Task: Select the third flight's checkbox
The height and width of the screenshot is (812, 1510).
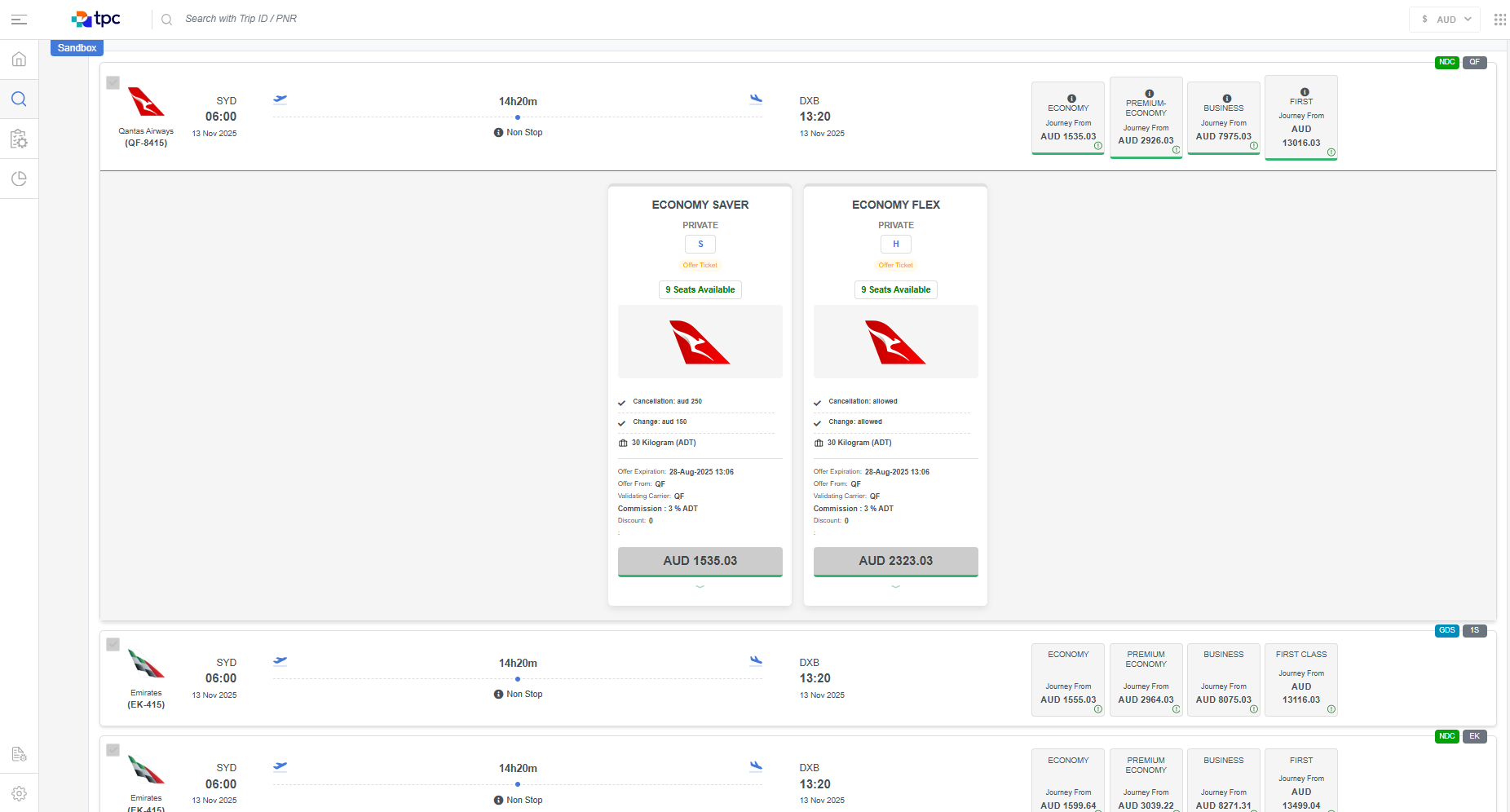Action: click(x=113, y=750)
